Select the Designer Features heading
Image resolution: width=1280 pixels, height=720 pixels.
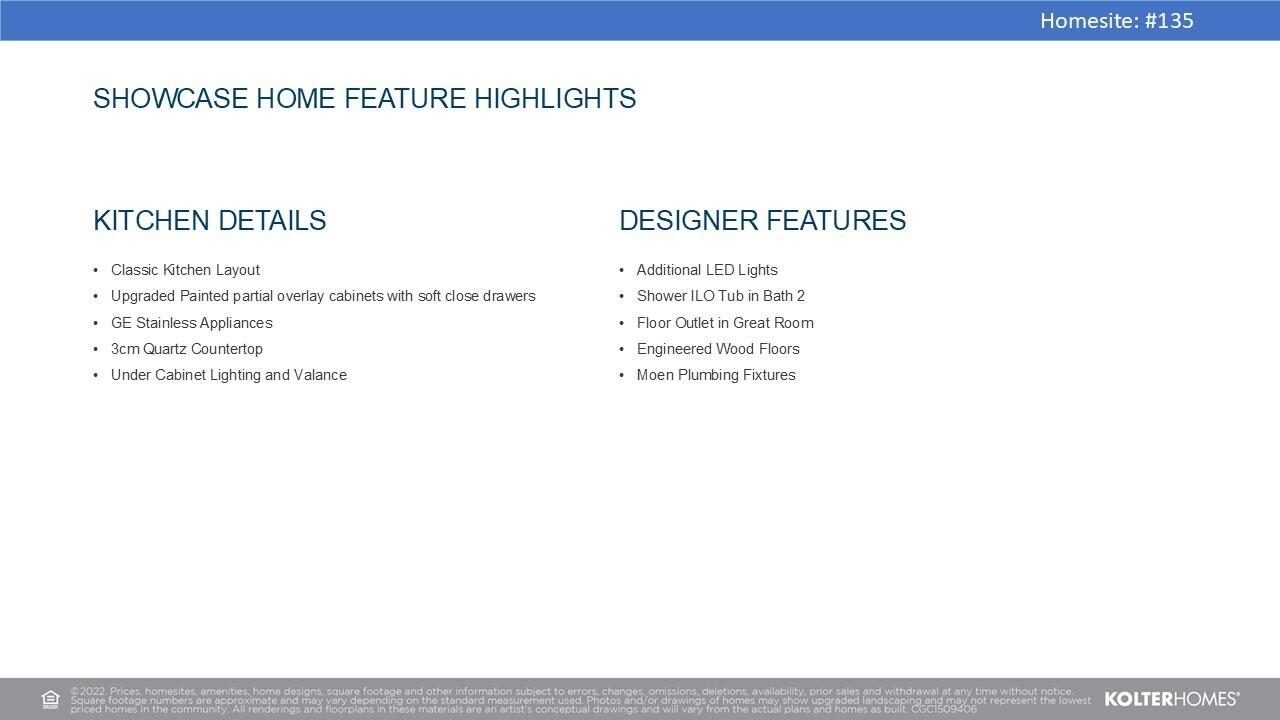762,221
